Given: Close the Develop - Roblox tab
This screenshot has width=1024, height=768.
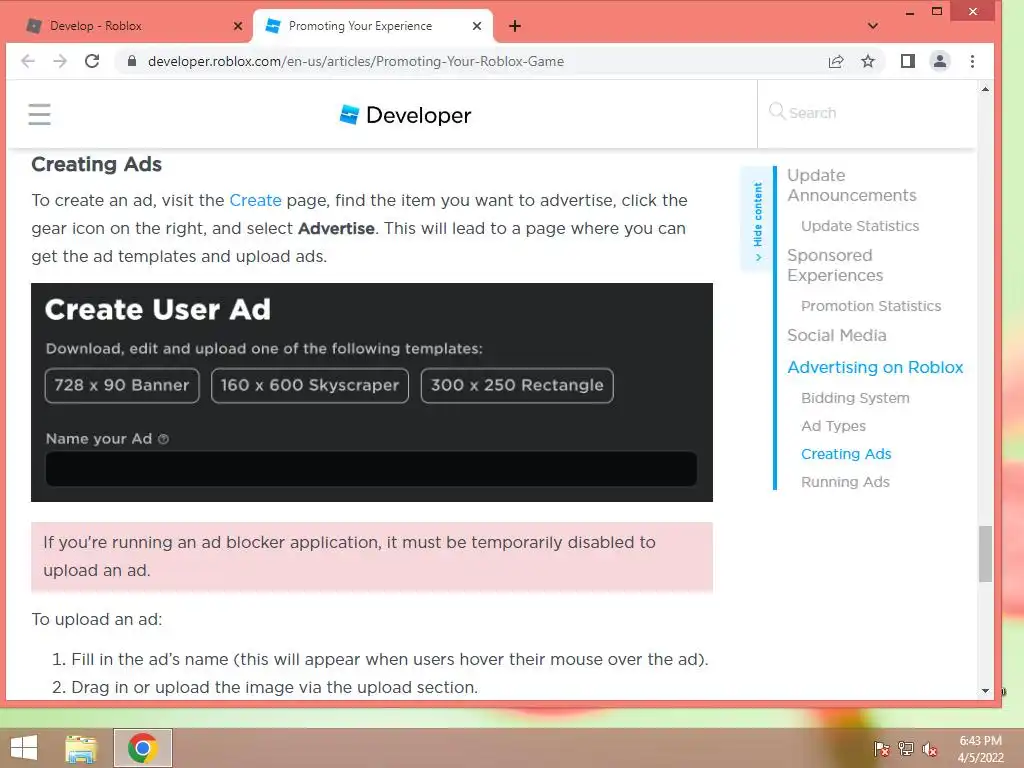Looking at the screenshot, I should click(x=238, y=26).
